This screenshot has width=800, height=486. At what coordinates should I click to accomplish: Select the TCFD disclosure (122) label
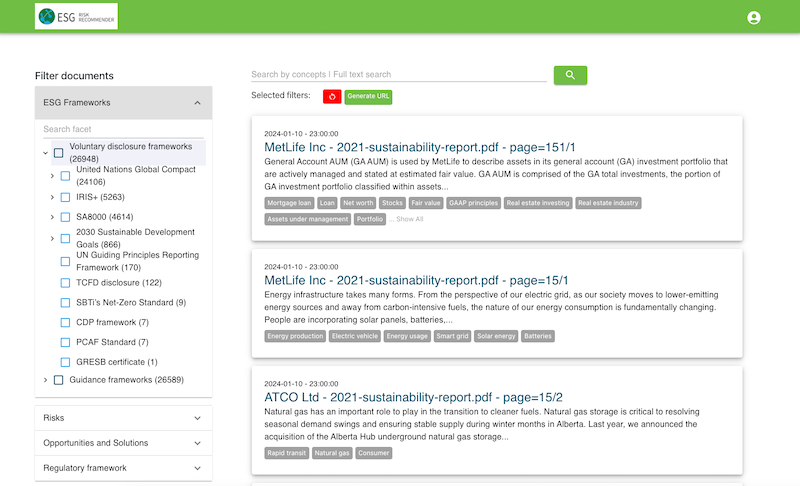119,283
